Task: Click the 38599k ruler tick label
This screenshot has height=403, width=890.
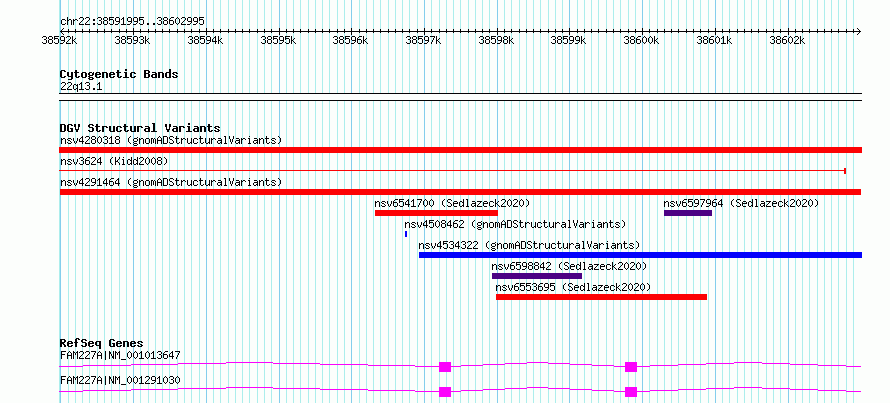Action: (x=569, y=41)
